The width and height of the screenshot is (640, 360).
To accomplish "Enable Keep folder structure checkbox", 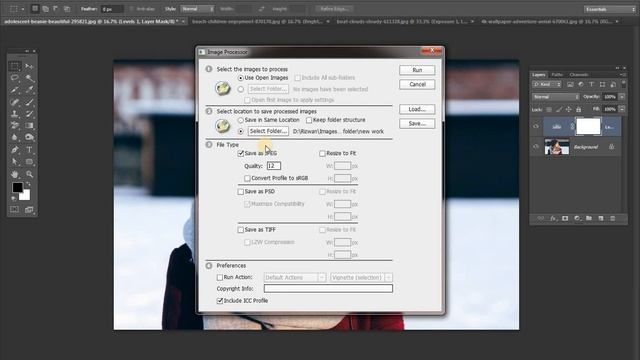I will pos(309,120).
